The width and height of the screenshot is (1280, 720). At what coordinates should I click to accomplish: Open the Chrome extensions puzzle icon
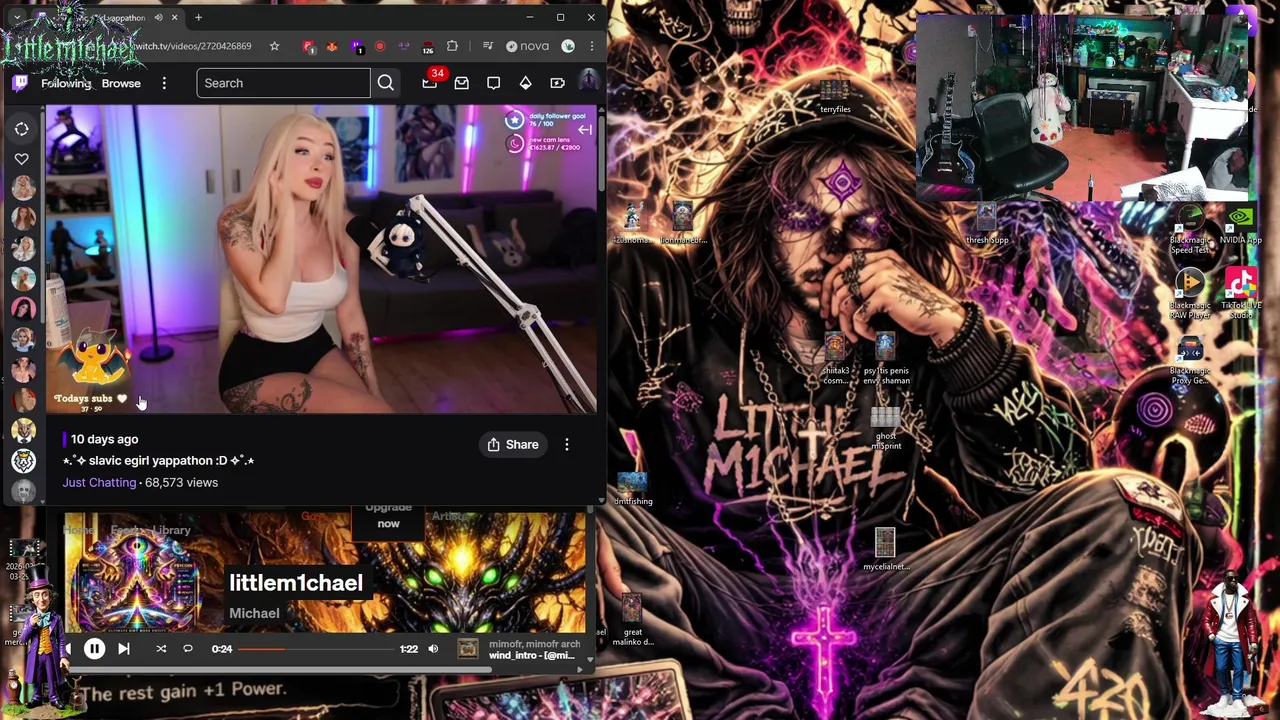point(452,46)
